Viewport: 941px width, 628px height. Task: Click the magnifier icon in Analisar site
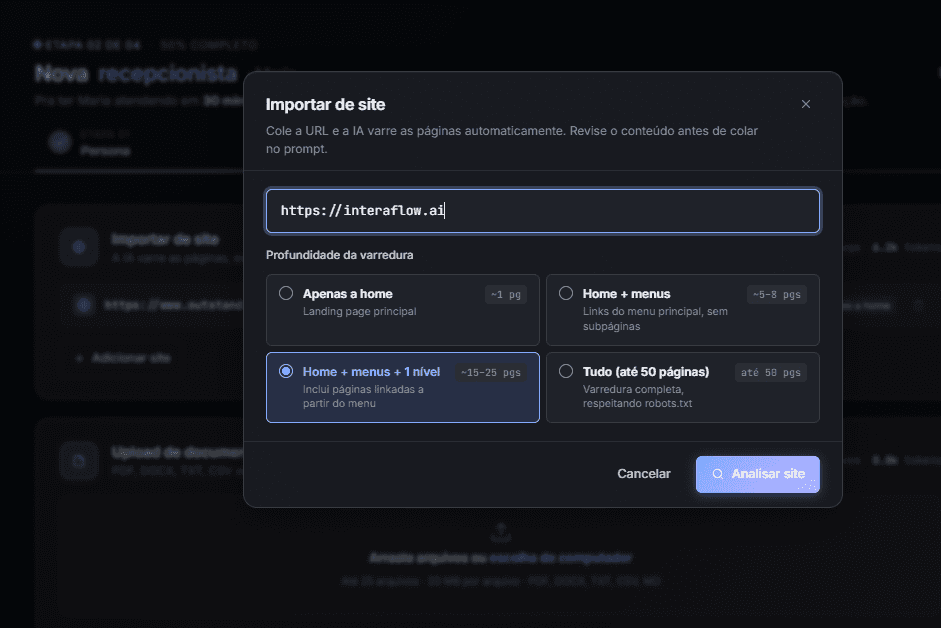[x=717, y=474]
